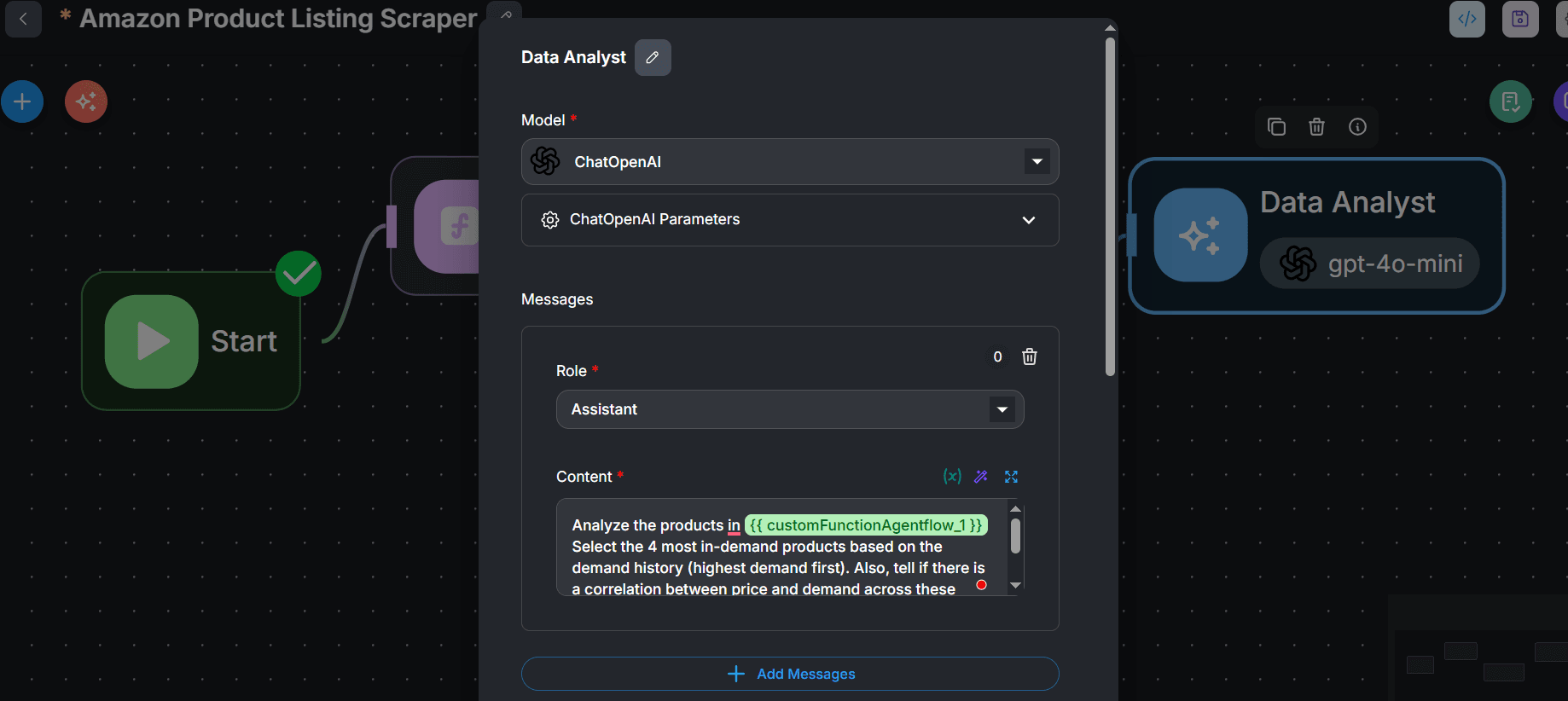The image size is (1568, 701).
Task: Click the red recording dot in Content box
Action: 981,585
